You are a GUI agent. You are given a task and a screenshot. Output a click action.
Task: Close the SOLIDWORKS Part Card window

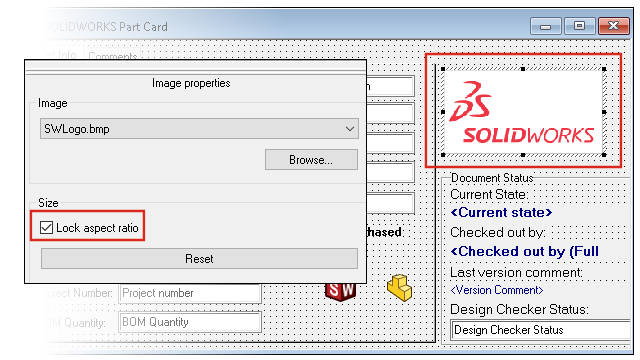[x=613, y=26]
